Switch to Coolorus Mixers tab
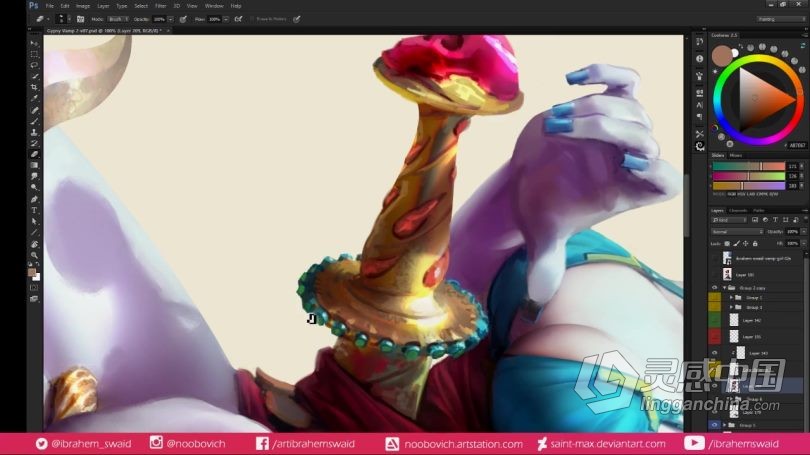 point(736,155)
